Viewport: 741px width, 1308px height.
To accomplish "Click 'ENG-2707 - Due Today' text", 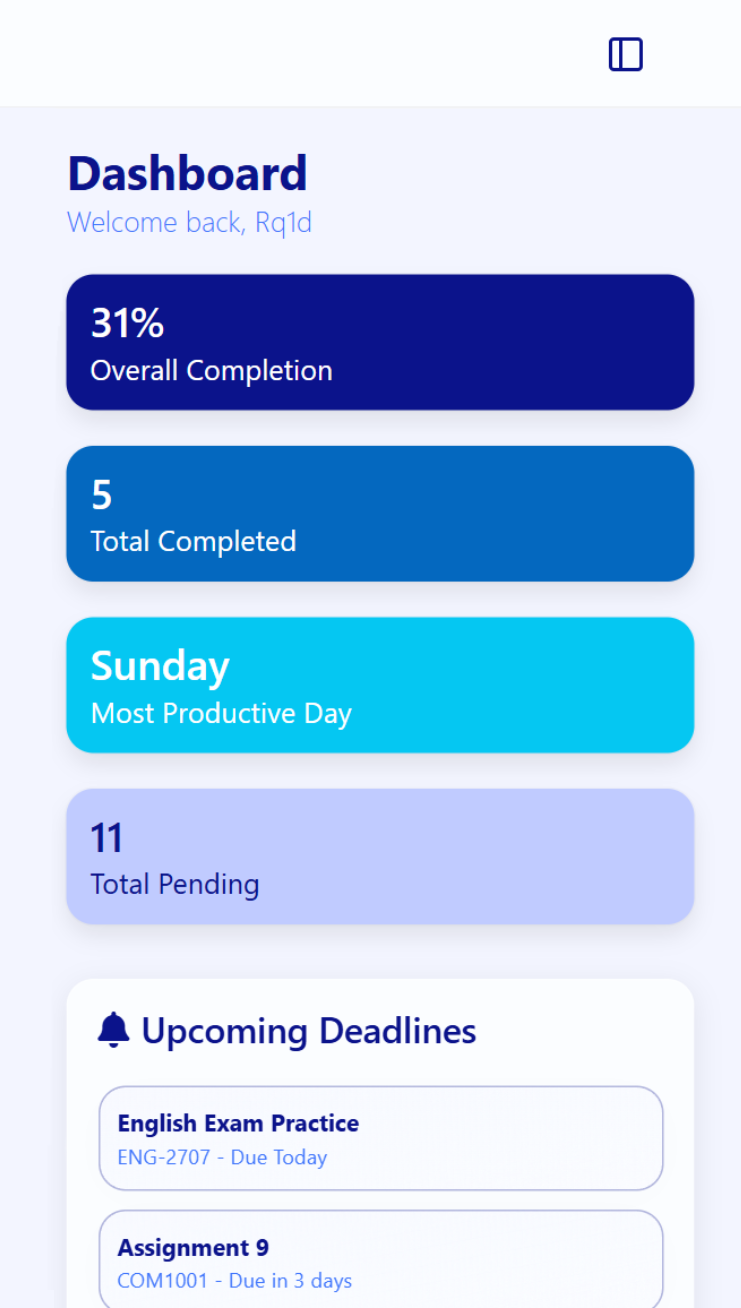I will (x=222, y=1158).
